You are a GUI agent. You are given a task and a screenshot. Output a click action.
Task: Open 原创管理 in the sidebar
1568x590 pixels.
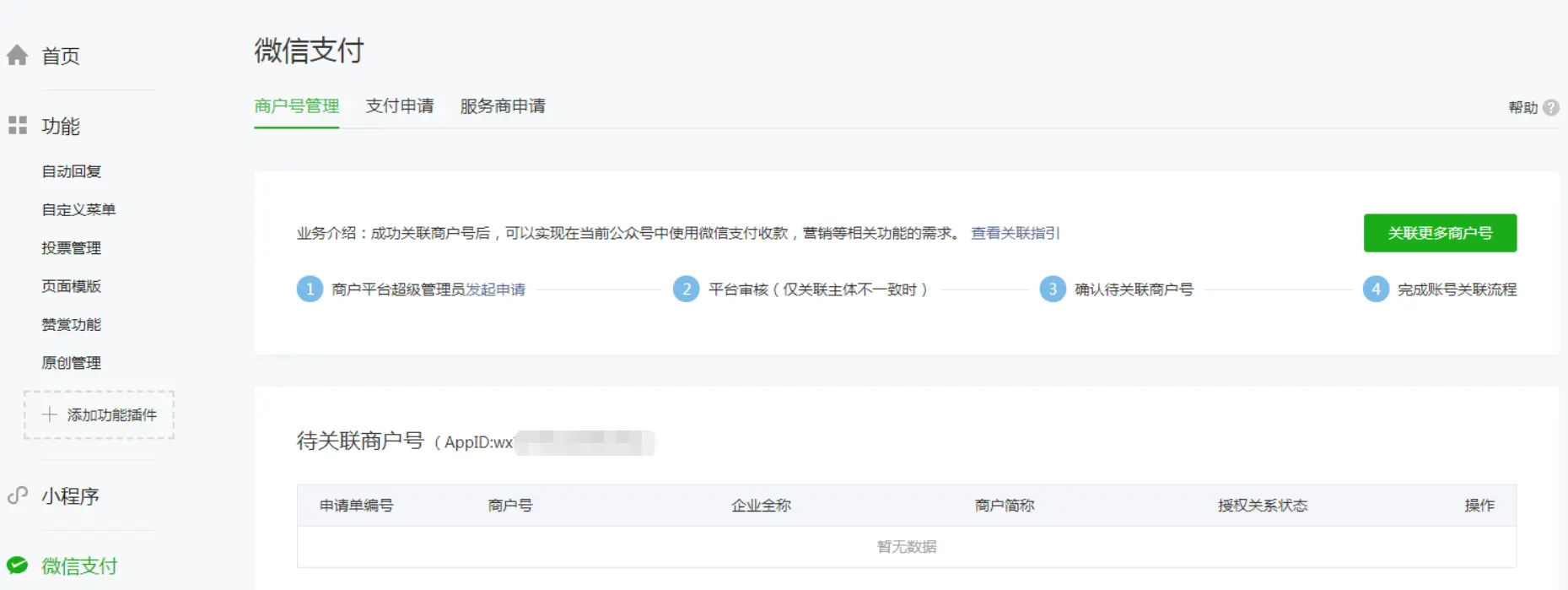pos(72,363)
